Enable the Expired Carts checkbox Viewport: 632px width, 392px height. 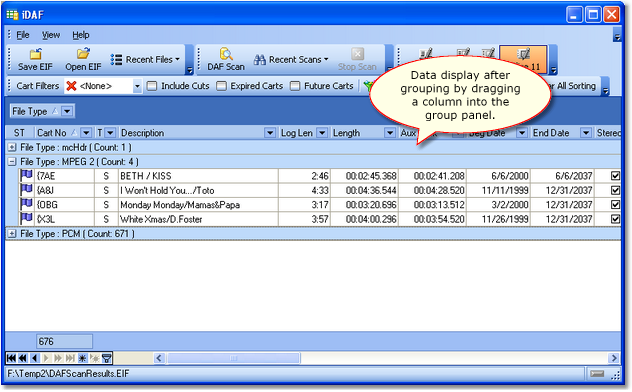coord(221,86)
